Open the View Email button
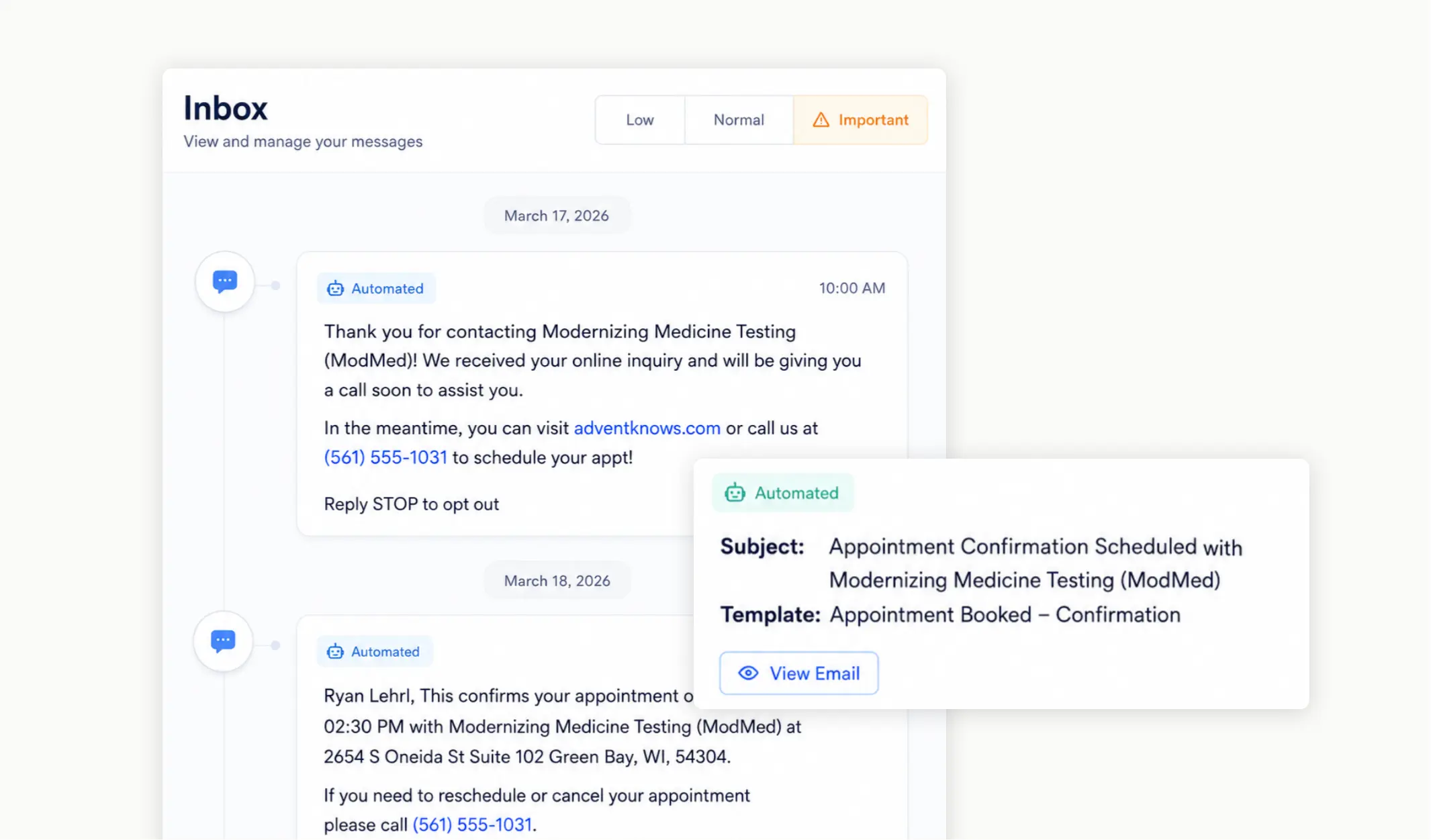1431x840 pixels. [798, 673]
